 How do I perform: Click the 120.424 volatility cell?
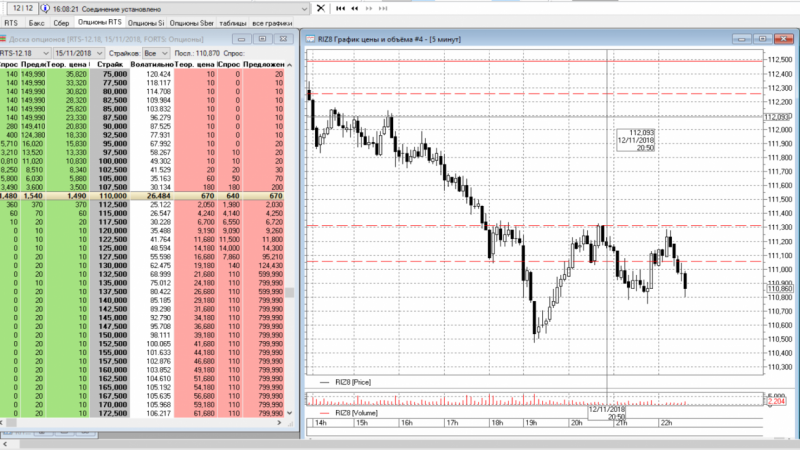[152, 74]
